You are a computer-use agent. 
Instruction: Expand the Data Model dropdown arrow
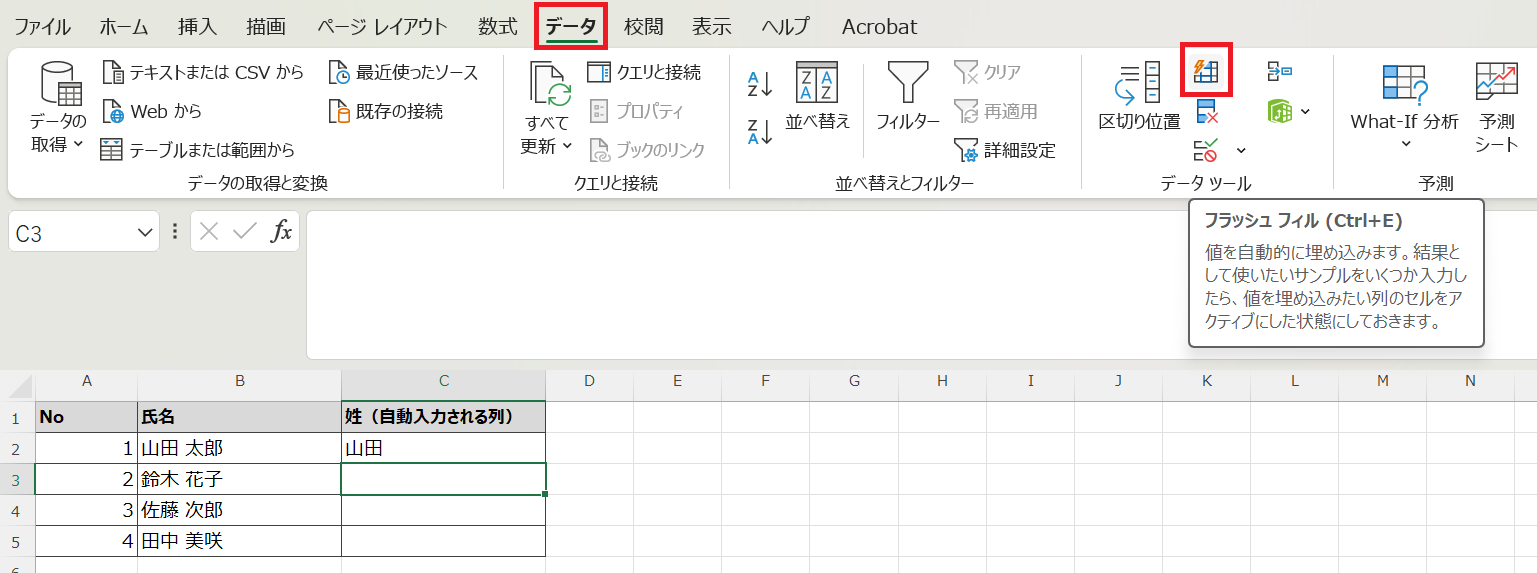[1305, 111]
